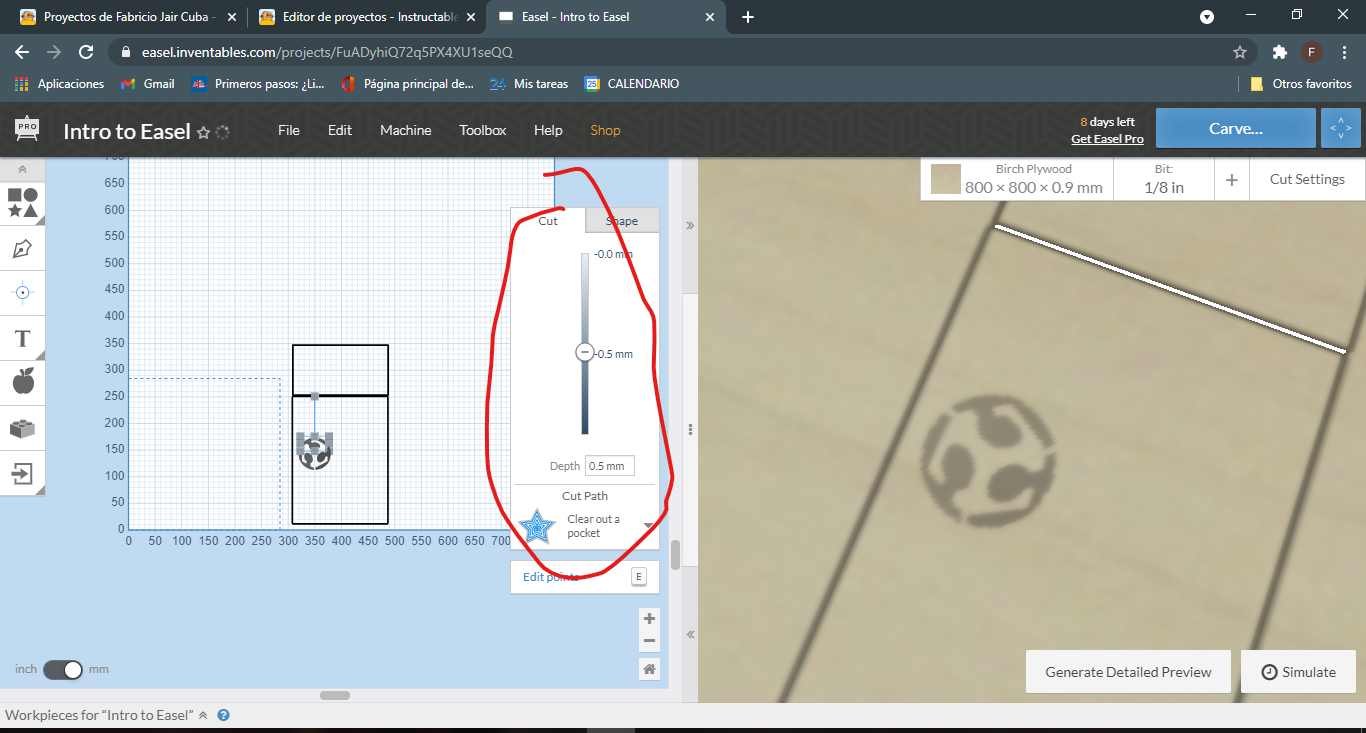Toggle the inch/mm unit switch
Screen dimensions: 1366x733
[x=62, y=670]
